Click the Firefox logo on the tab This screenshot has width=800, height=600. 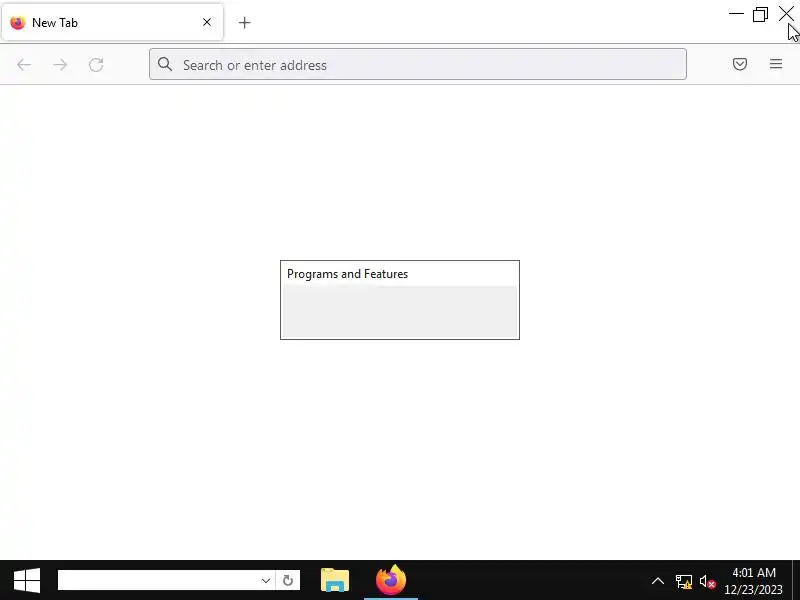click(x=18, y=22)
